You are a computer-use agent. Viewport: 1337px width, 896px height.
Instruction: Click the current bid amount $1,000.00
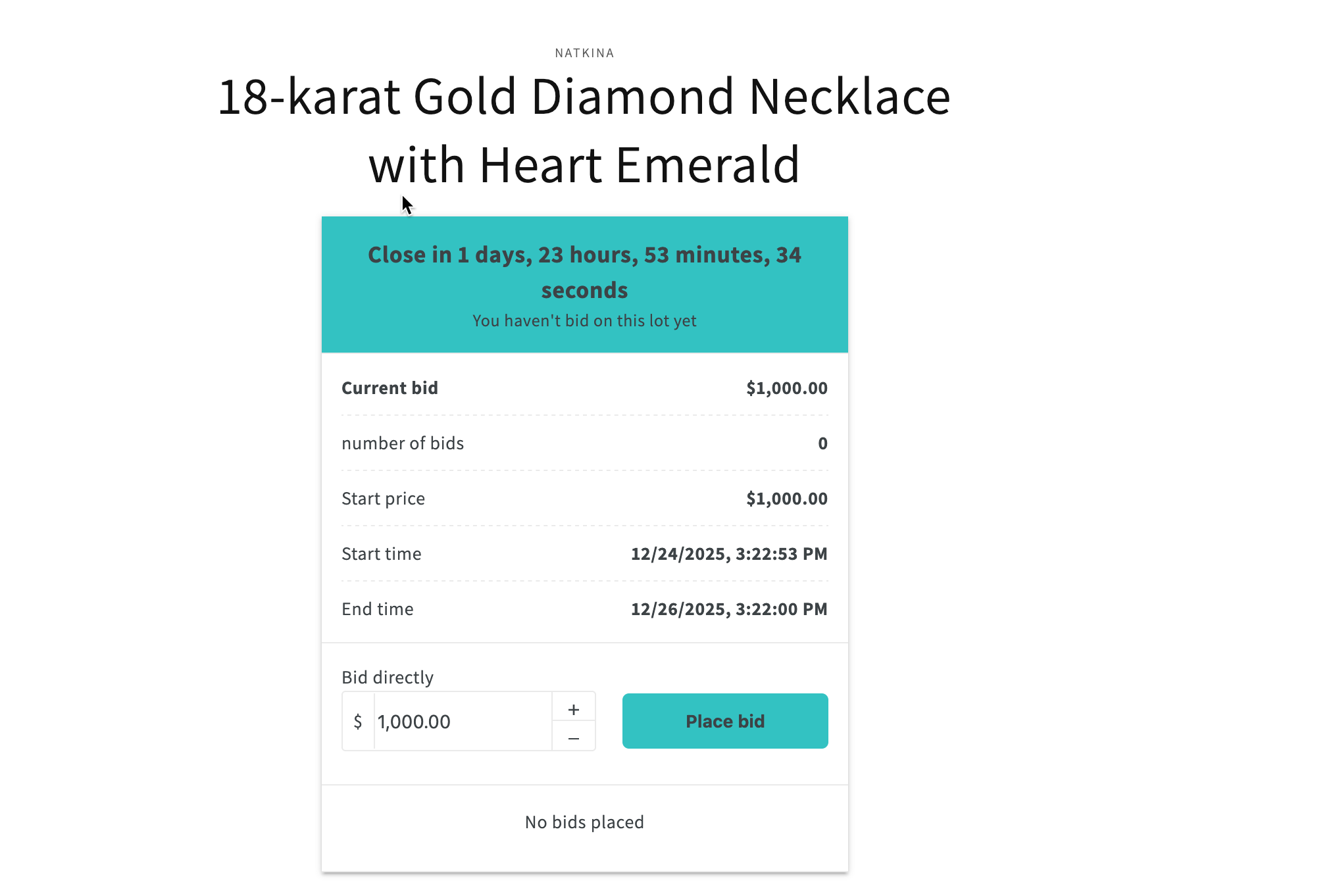786,388
